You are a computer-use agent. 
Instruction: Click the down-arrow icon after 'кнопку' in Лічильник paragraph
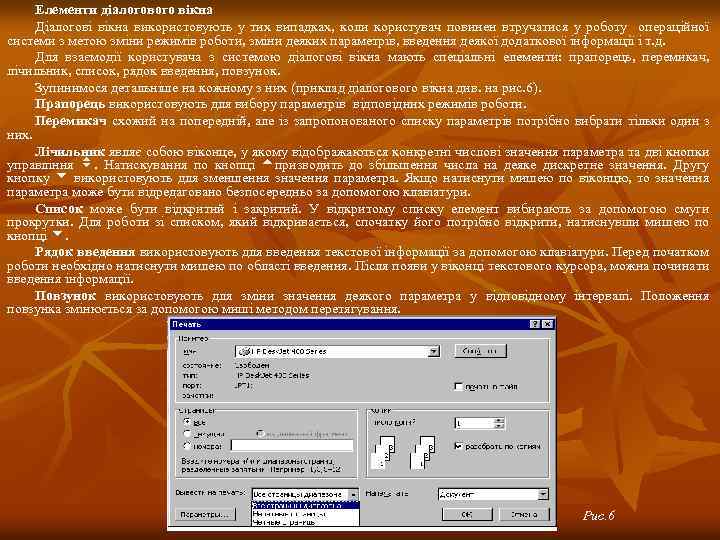pos(61,176)
